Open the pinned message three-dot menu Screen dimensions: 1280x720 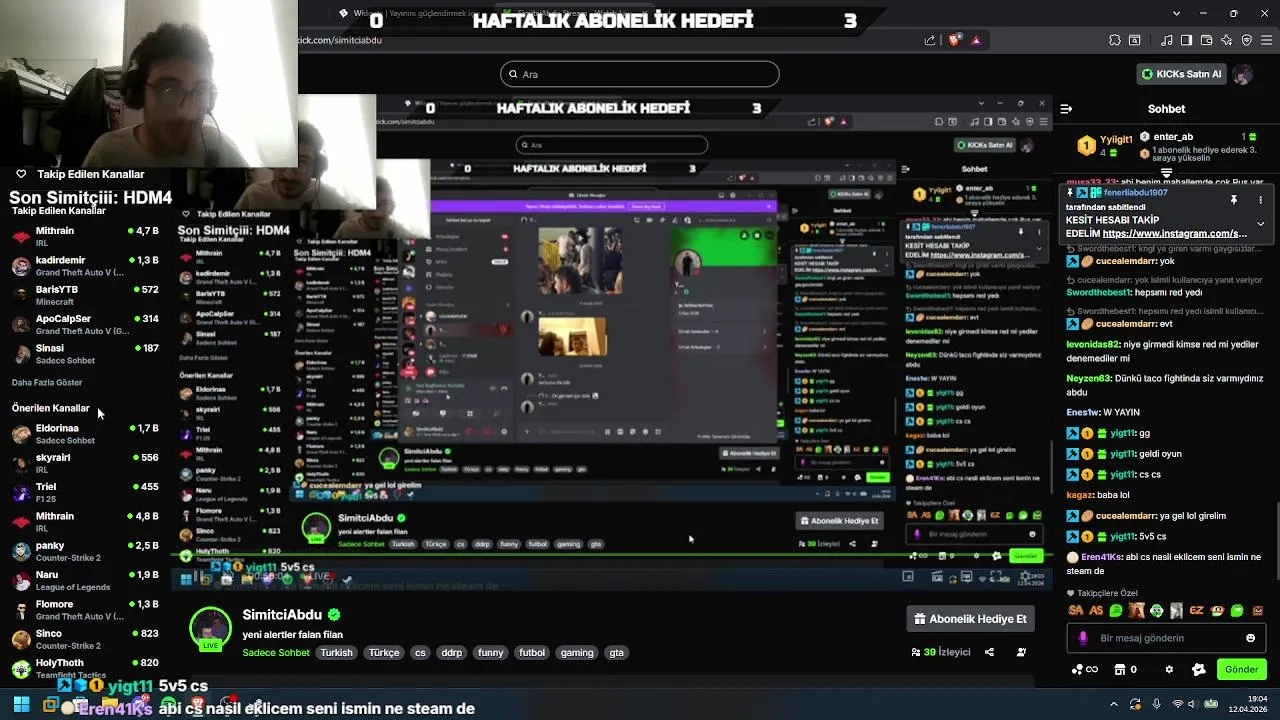(x=1260, y=200)
